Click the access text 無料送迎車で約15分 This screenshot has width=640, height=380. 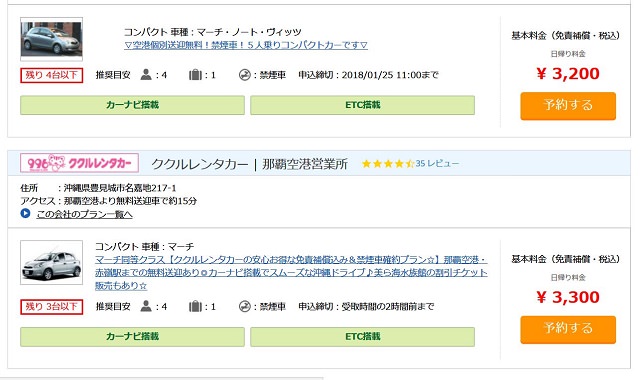tap(157, 201)
